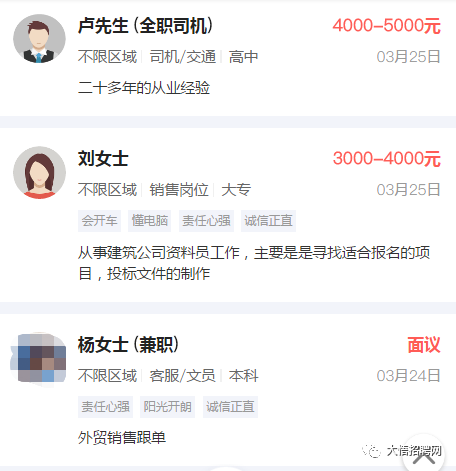This screenshot has height=471, width=456.
Task: Tap the WeChat logo near 大悟招聘网
Action: coord(371,451)
